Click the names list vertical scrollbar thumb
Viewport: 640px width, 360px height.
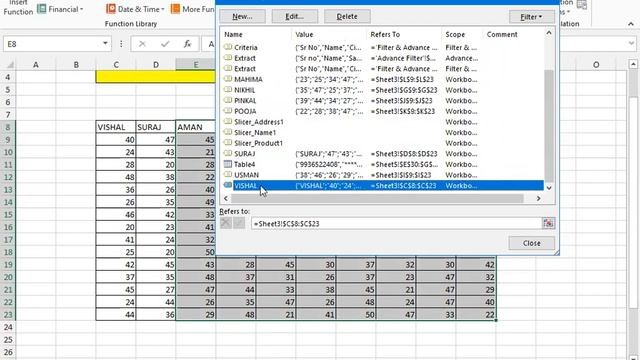[x=549, y=126]
